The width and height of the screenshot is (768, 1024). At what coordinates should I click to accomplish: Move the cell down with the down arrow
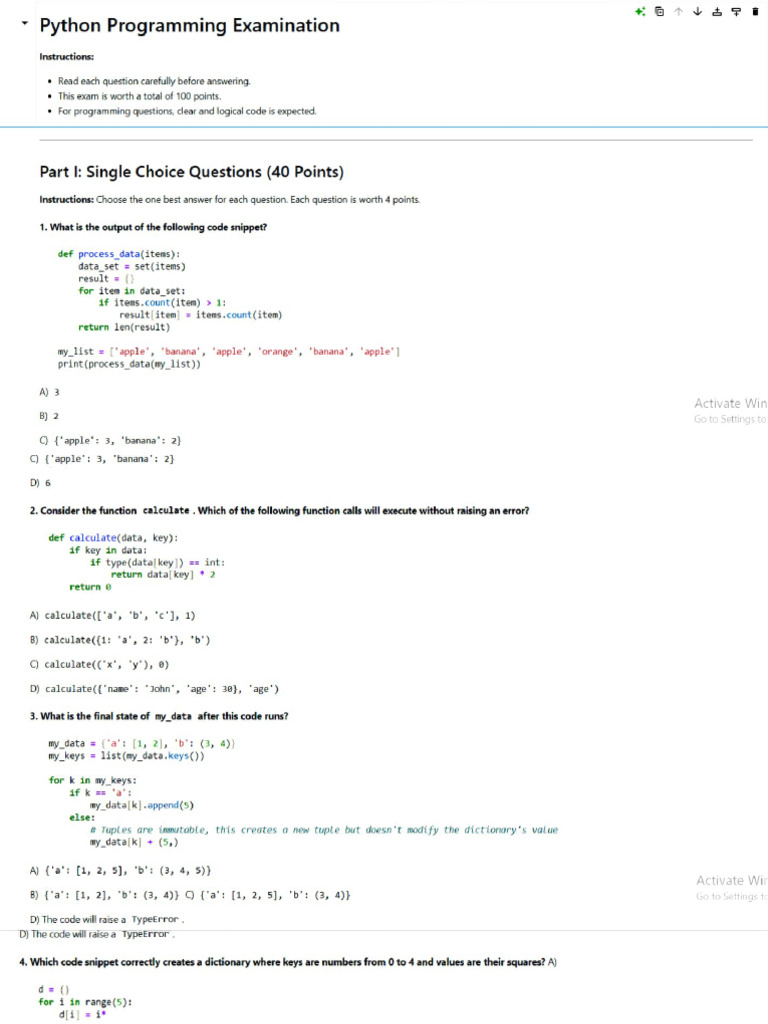click(x=697, y=12)
